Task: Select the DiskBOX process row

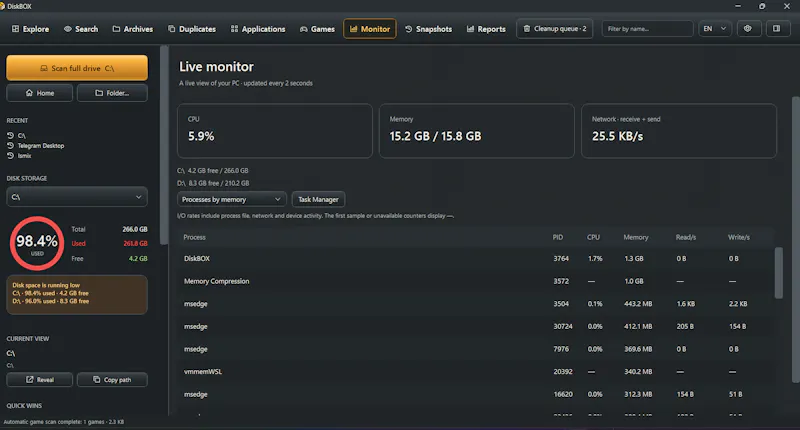Action: (476, 259)
